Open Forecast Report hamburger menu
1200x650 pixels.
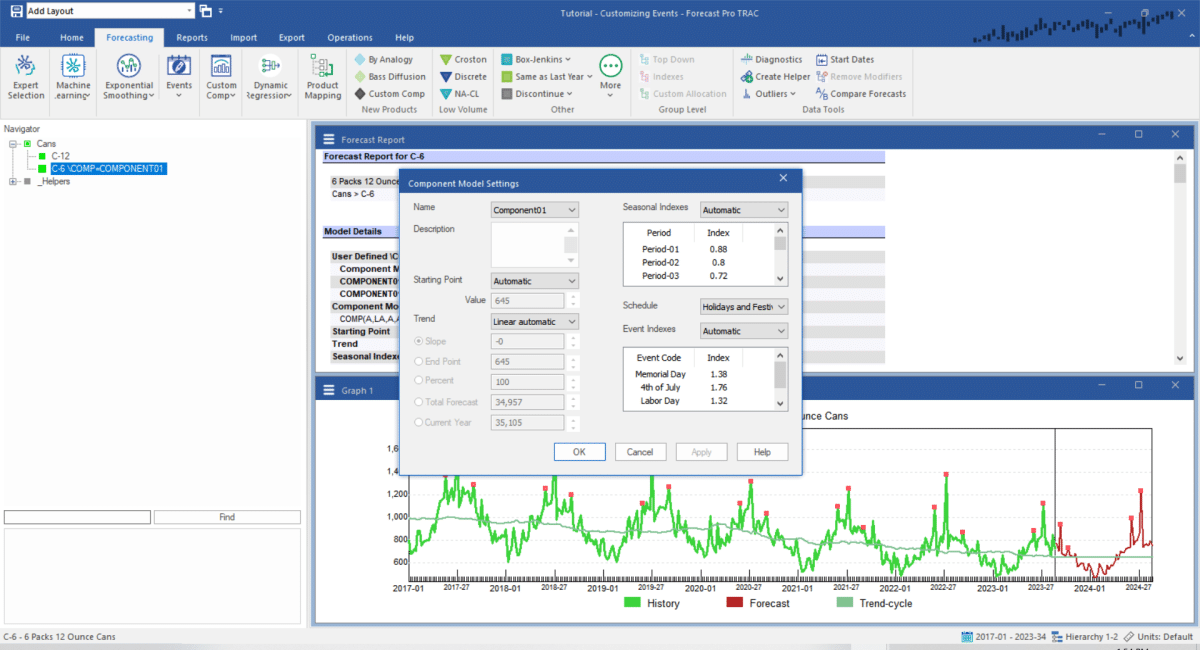pos(329,139)
